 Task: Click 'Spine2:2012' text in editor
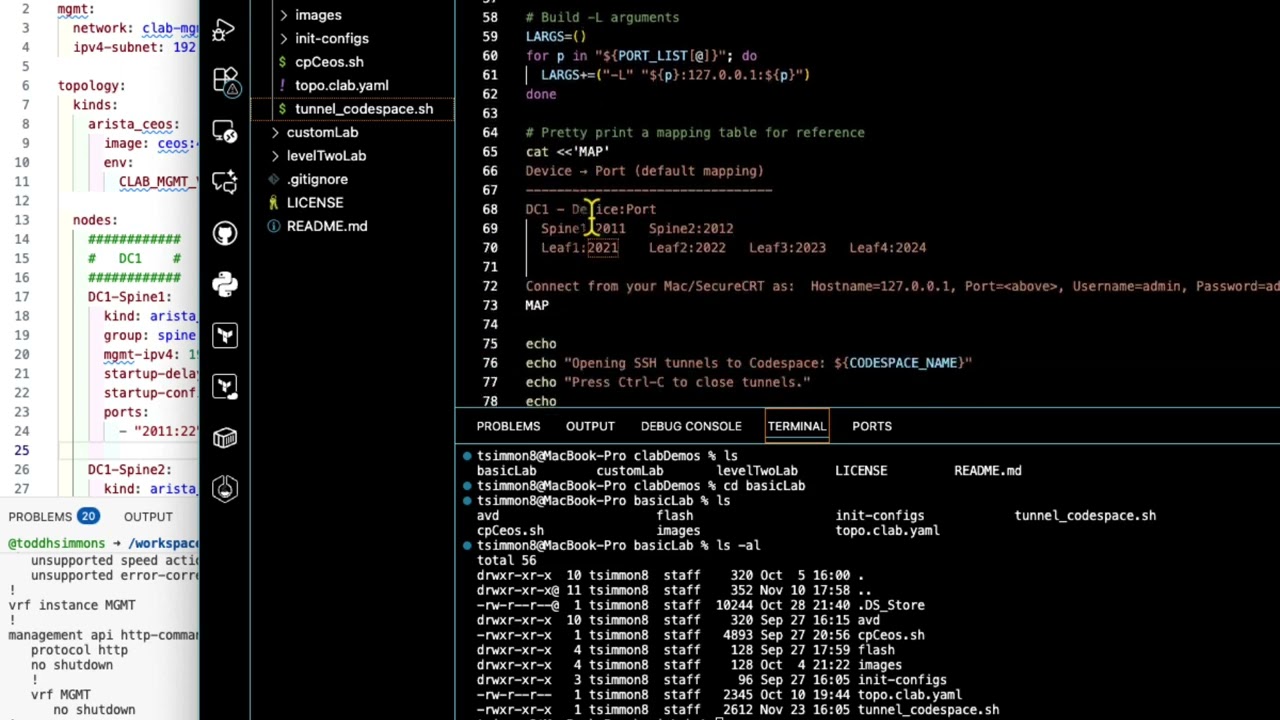click(x=691, y=229)
